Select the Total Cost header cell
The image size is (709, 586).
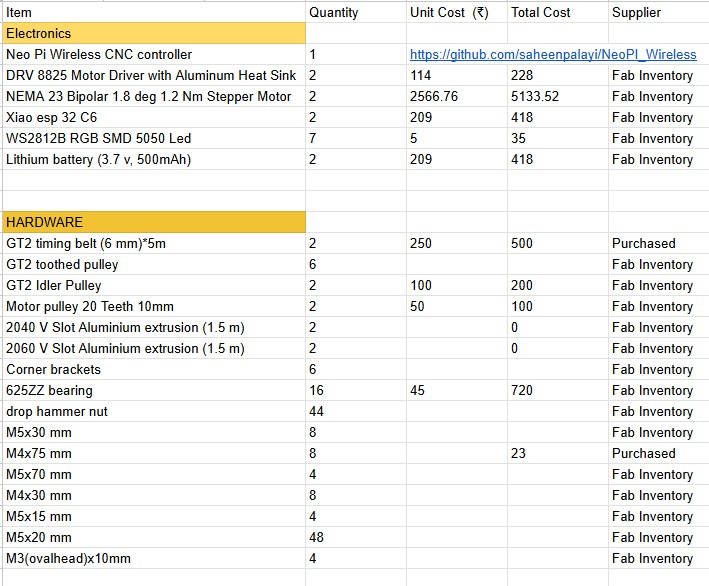point(558,12)
